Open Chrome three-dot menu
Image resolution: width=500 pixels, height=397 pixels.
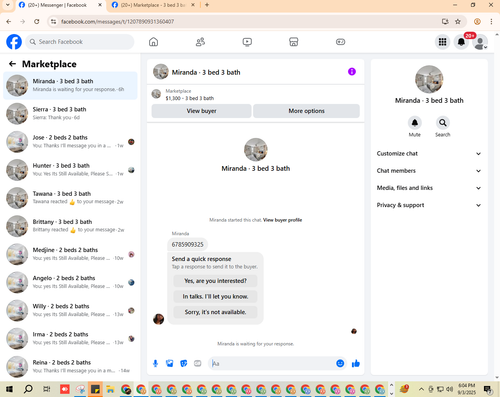click(491, 22)
